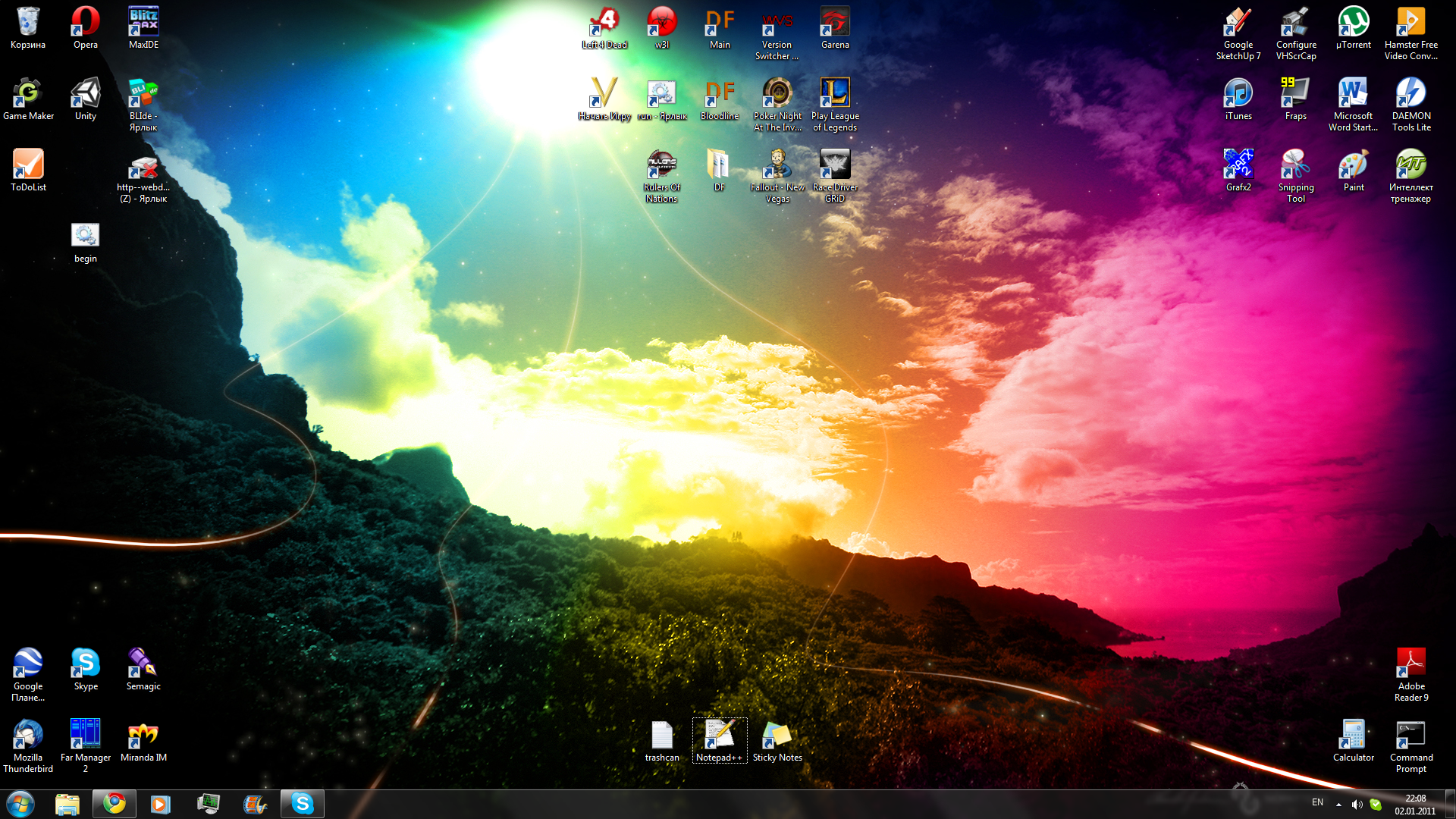Open the EN language selector
1456x819 pixels.
click(x=1317, y=802)
